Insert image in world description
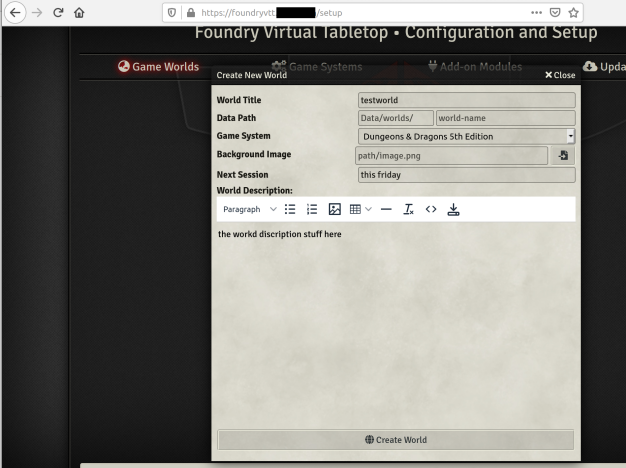Viewport: 626px width, 468px height. [x=335, y=209]
